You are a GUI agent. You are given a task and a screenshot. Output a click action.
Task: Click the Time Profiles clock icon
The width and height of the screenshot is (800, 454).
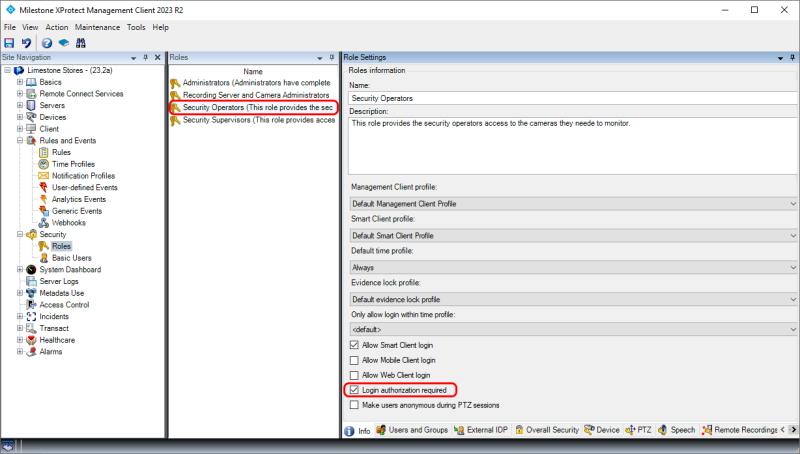44,164
